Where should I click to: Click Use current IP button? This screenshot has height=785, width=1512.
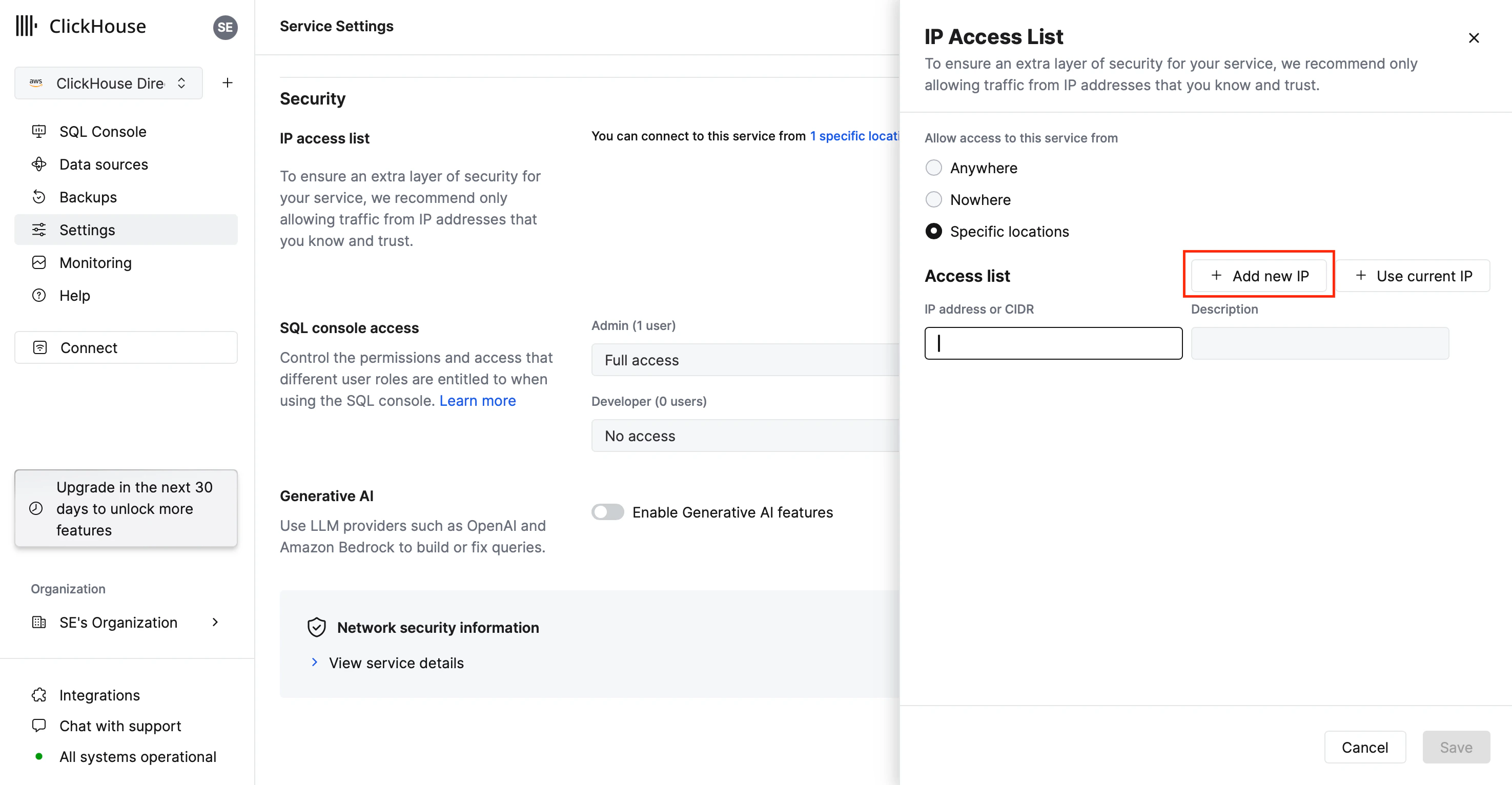1414,276
